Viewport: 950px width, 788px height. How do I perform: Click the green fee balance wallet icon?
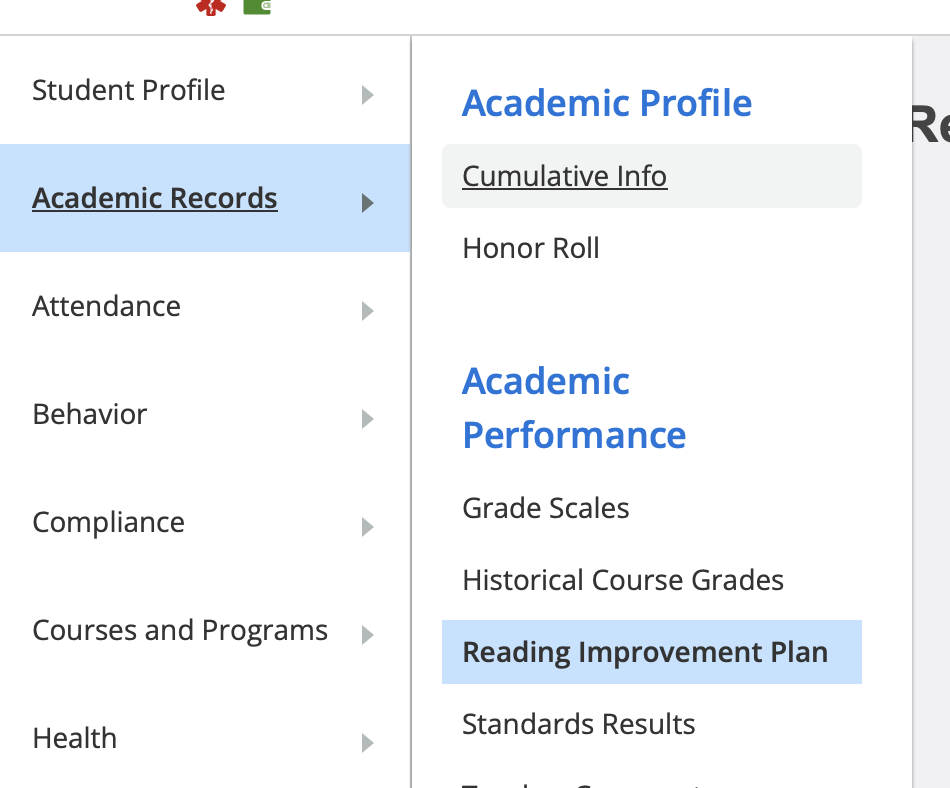point(256,7)
